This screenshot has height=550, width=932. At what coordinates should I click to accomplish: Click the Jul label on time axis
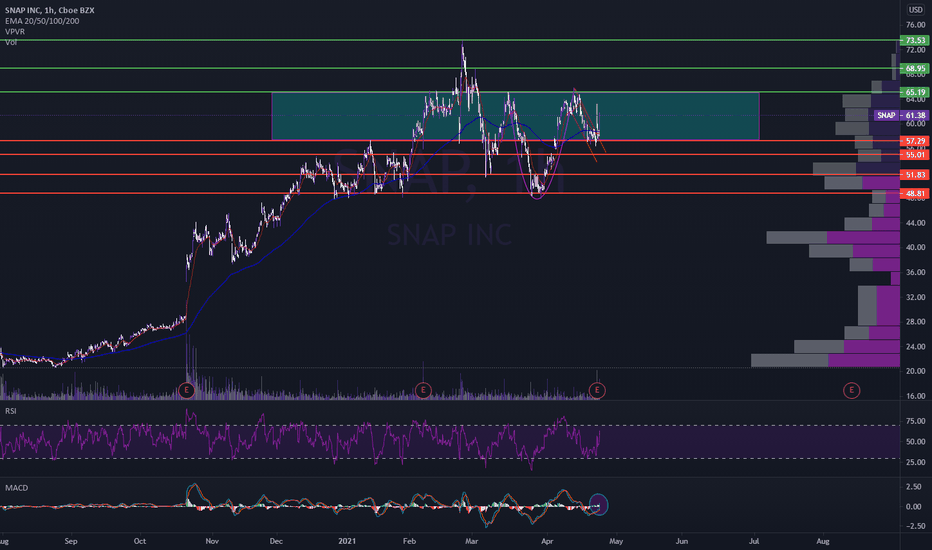(754, 541)
